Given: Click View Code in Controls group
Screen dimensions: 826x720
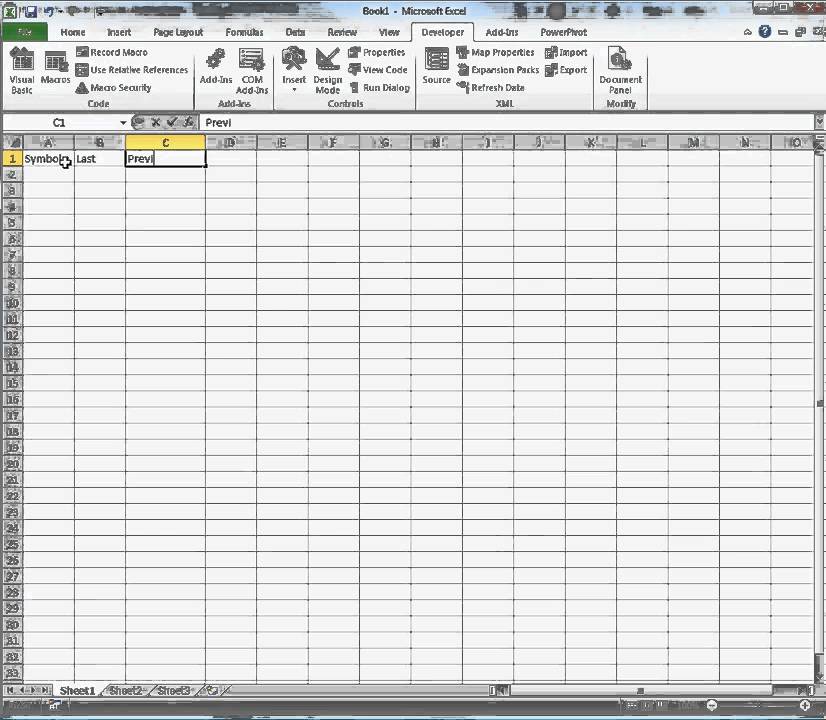Looking at the screenshot, I should coord(378,70).
